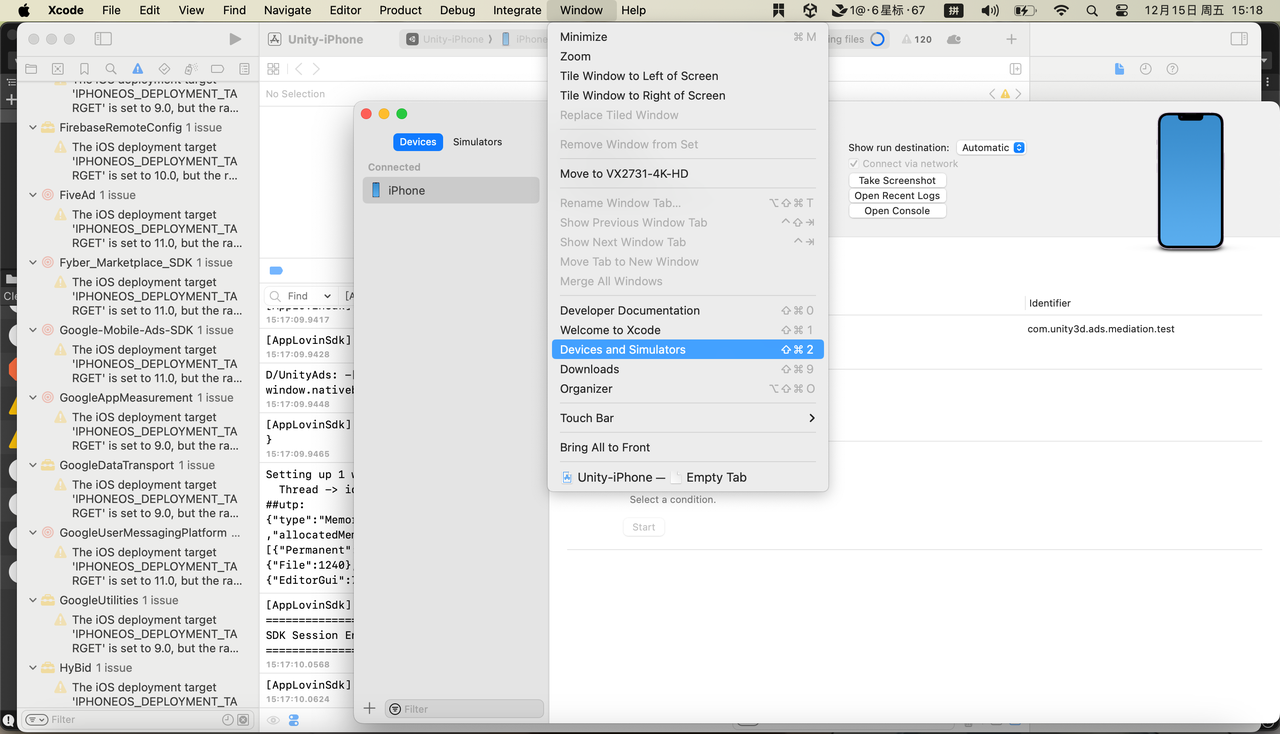This screenshot has width=1280, height=734.
Task: Open Show run destination Automatic dropdown
Action: click(x=991, y=148)
